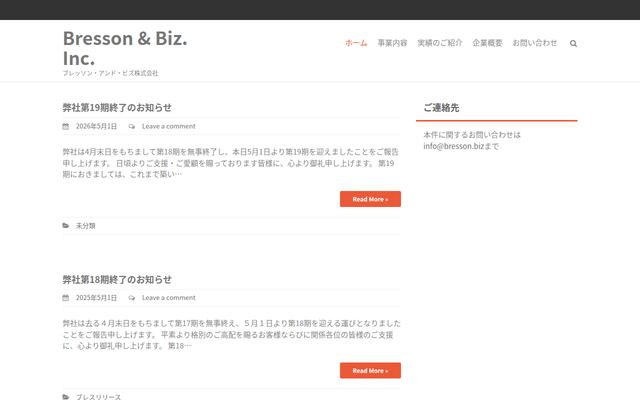Open 事業内容 menu item
This screenshot has width=640, height=400.
pos(392,43)
